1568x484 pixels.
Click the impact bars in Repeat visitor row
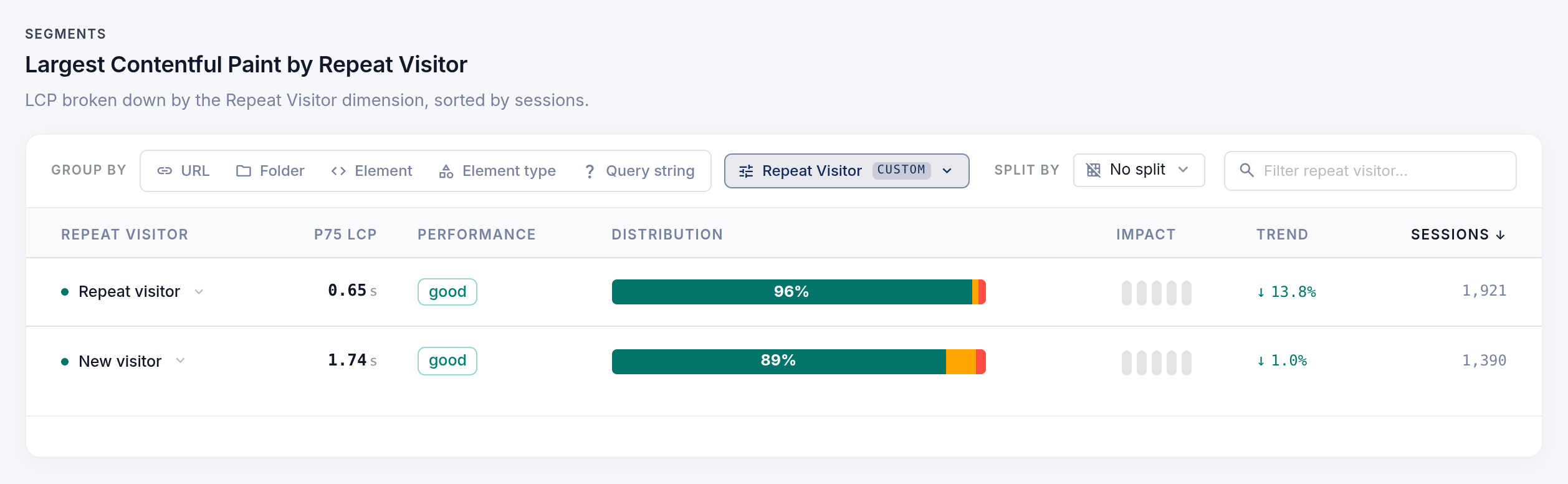(1156, 293)
